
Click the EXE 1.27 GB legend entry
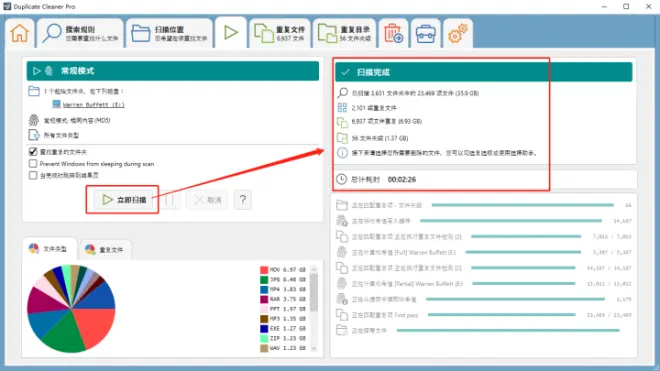pyautogui.click(x=283, y=328)
